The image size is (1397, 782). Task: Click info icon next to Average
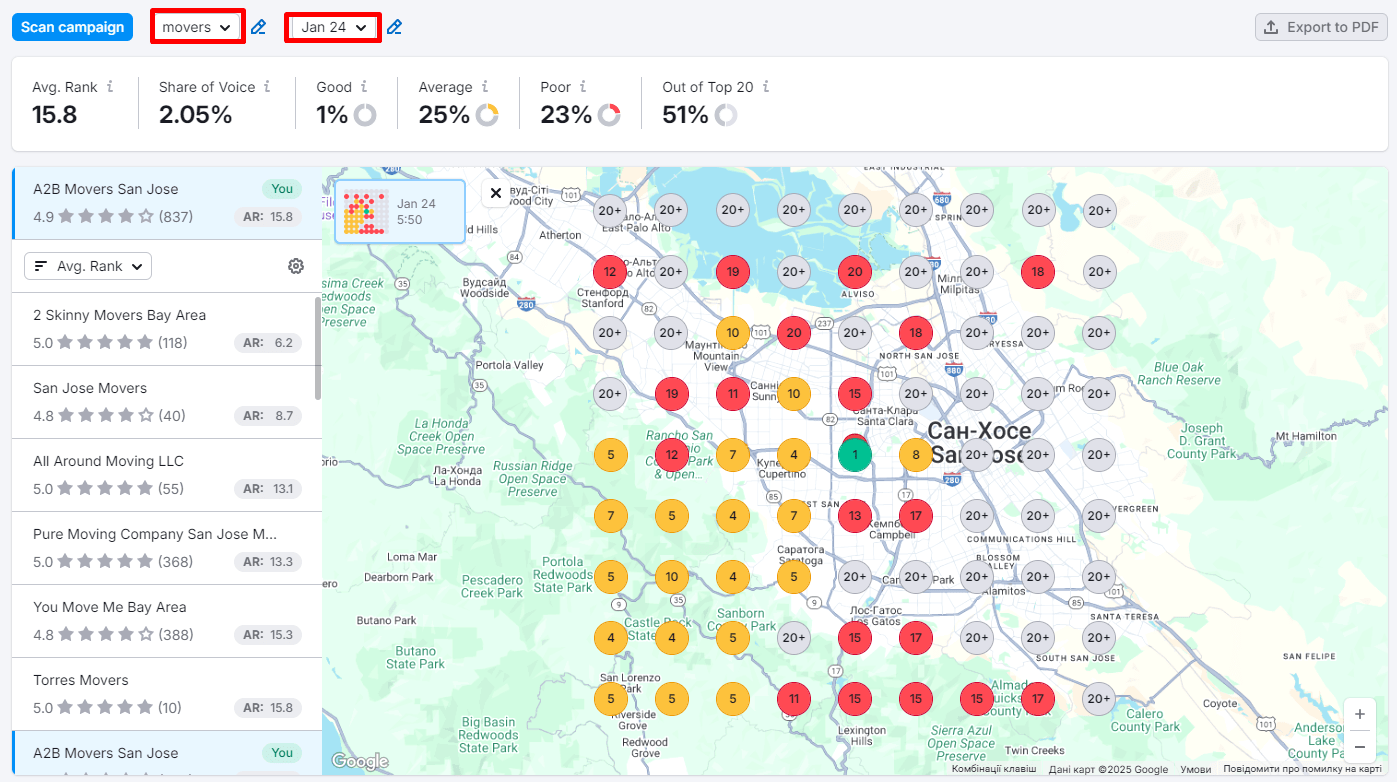(x=485, y=87)
